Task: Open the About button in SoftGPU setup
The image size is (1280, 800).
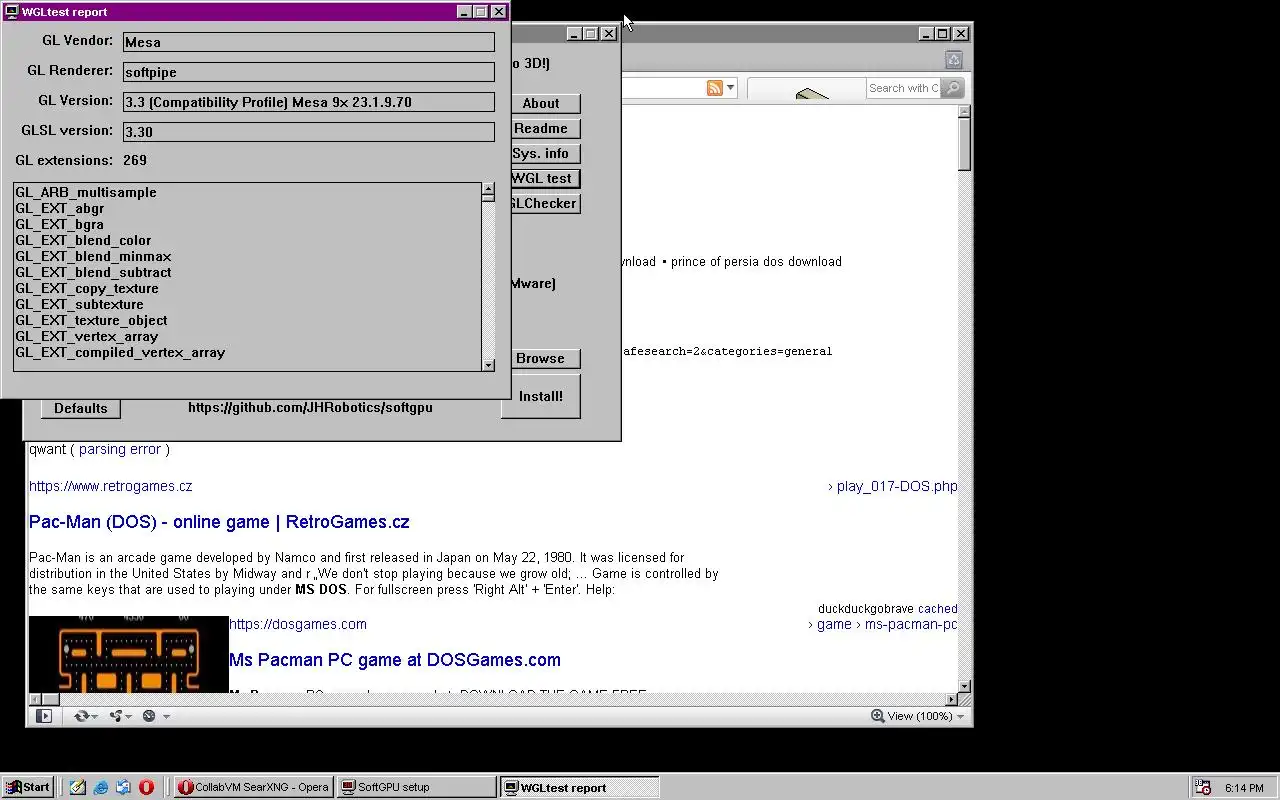Action: tap(541, 103)
